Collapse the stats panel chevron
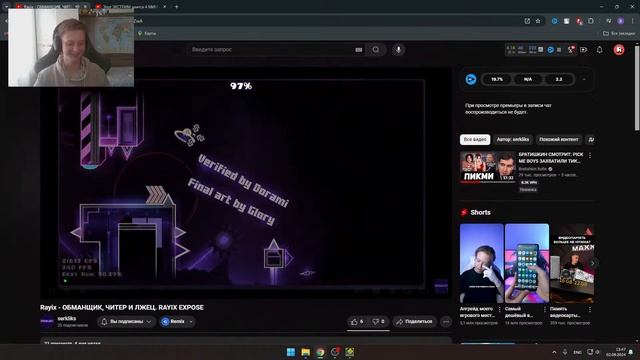This screenshot has width=640, height=360. click(584, 80)
